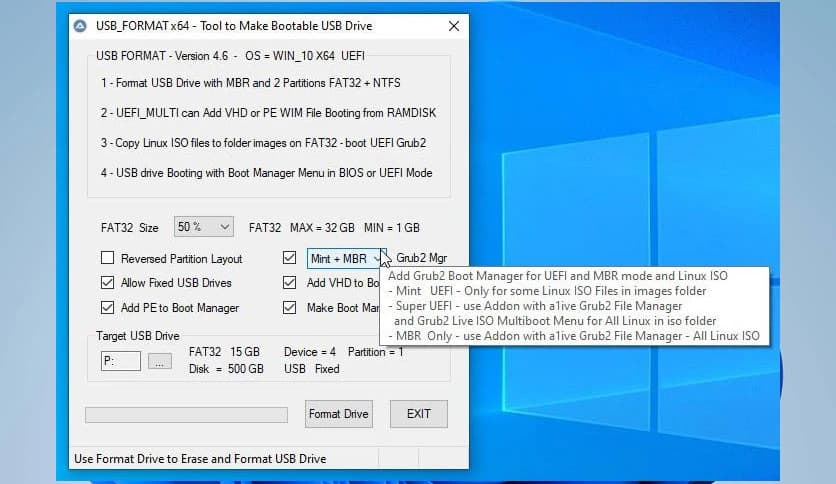
Task: Click the Target USB Drive letter field P:
Action: point(121,361)
